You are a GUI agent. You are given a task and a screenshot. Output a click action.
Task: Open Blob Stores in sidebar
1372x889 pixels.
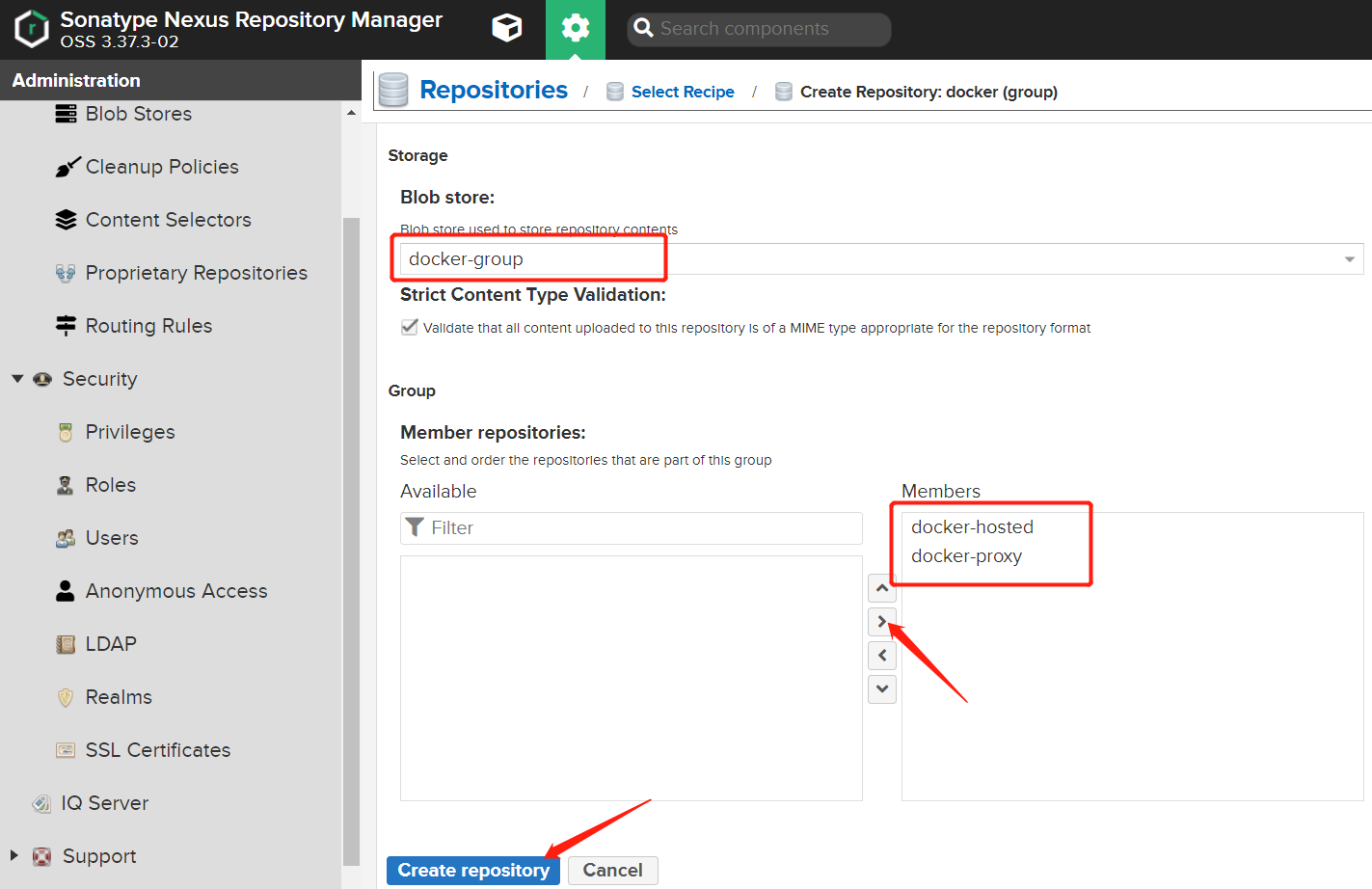139,114
